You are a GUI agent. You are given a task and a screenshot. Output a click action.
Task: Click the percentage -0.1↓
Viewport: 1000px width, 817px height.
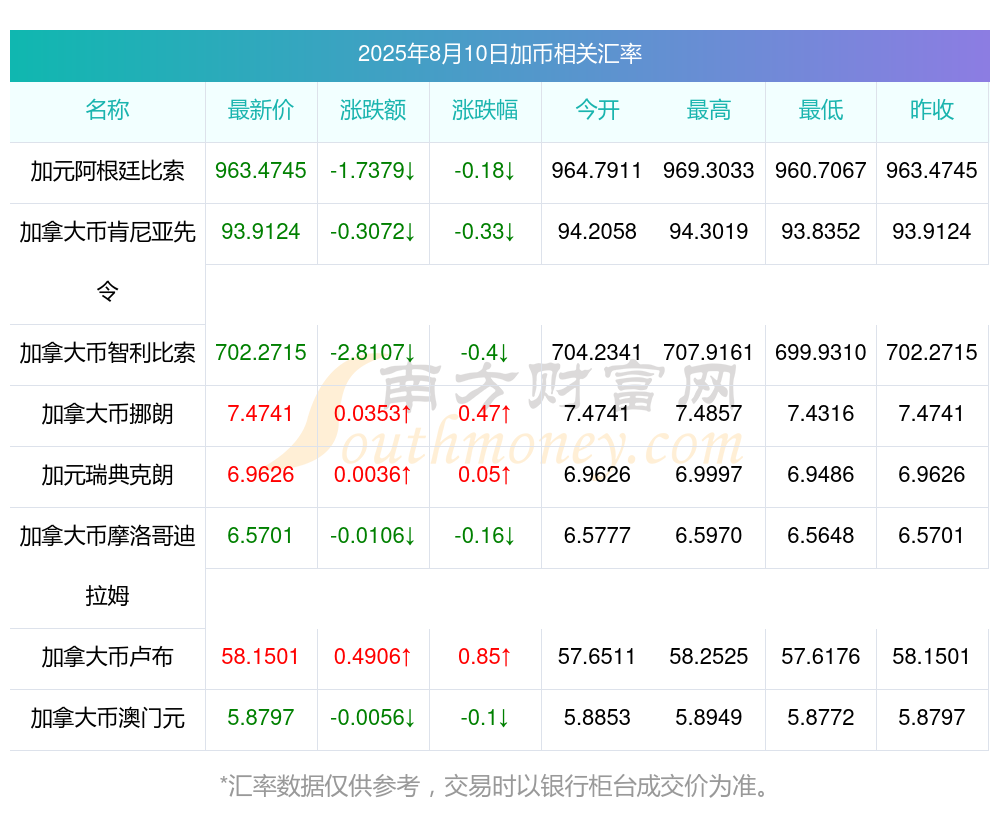tap(485, 718)
